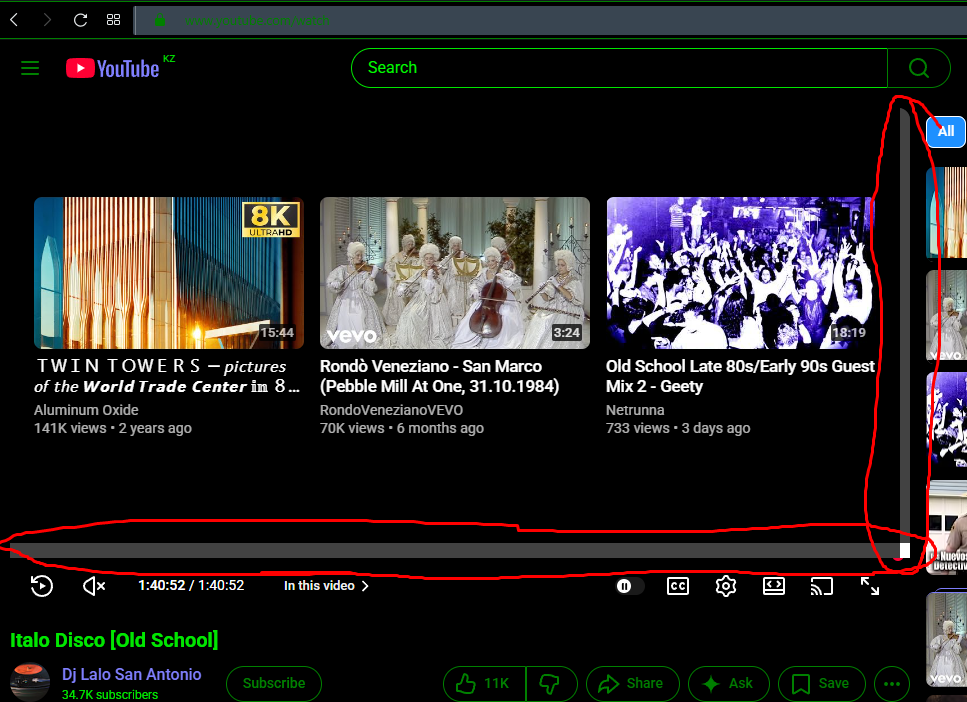Unmute the video via the speaker icon
The width and height of the screenshot is (967, 702).
click(94, 585)
